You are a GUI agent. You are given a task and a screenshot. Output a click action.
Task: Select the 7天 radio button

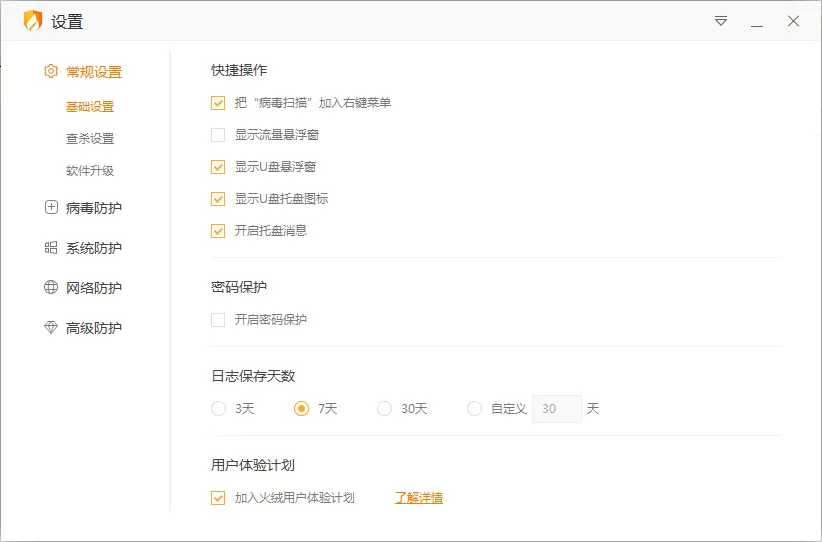click(x=301, y=408)
